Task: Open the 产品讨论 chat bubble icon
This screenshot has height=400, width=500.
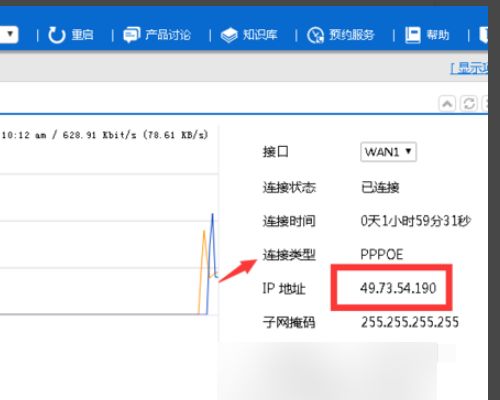Action: click(131, 35)
